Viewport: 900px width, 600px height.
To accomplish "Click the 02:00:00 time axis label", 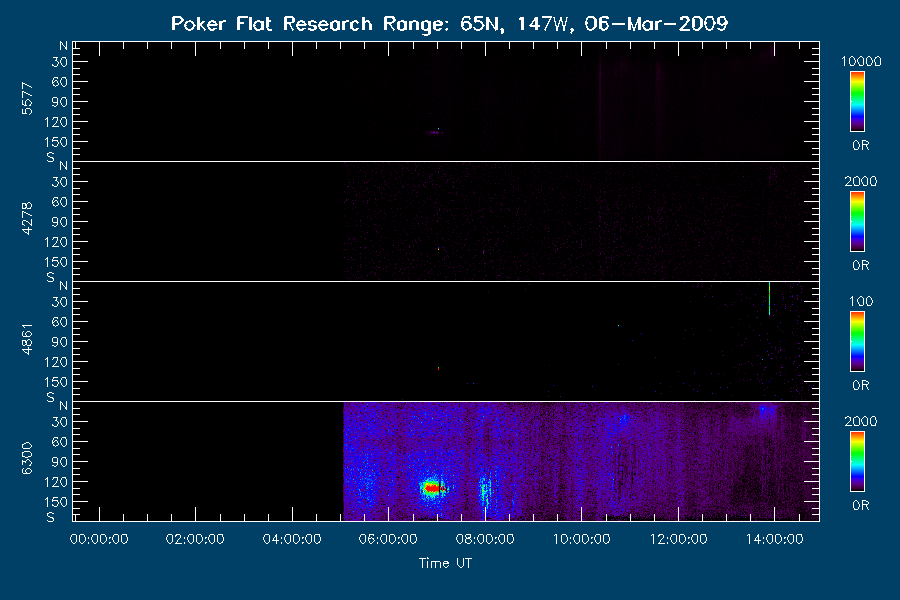I will tap(195, 539).
